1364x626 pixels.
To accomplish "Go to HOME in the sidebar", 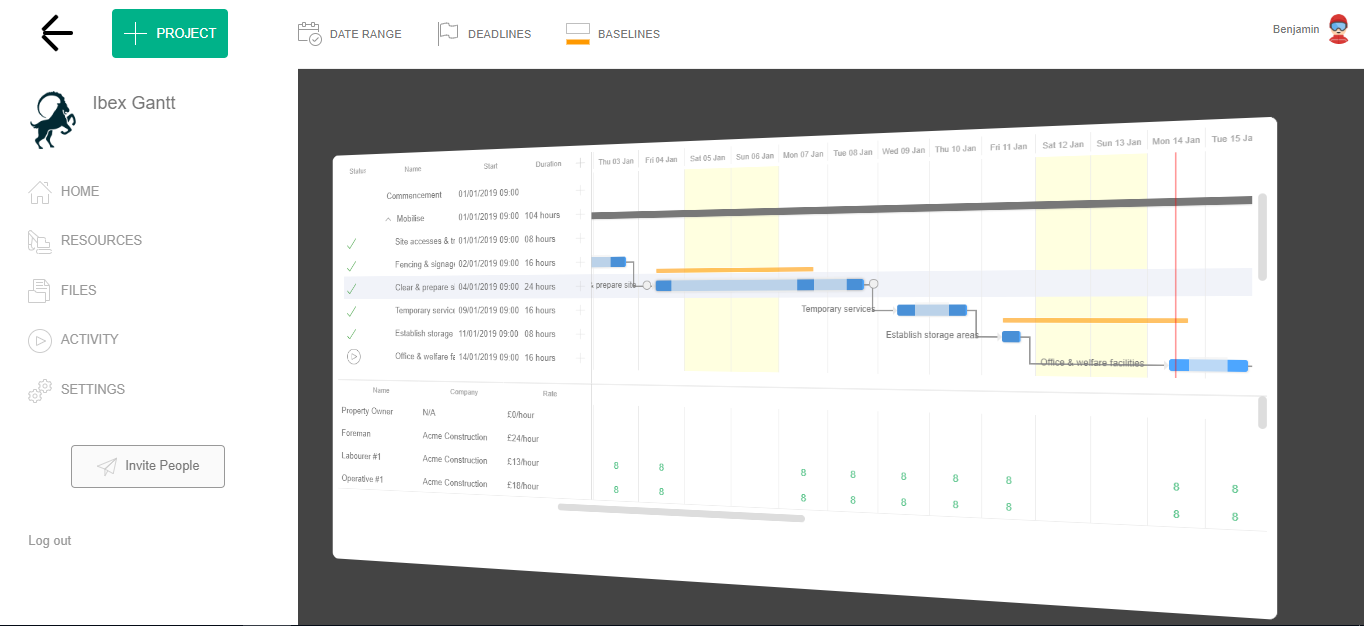I will (64, 191).
